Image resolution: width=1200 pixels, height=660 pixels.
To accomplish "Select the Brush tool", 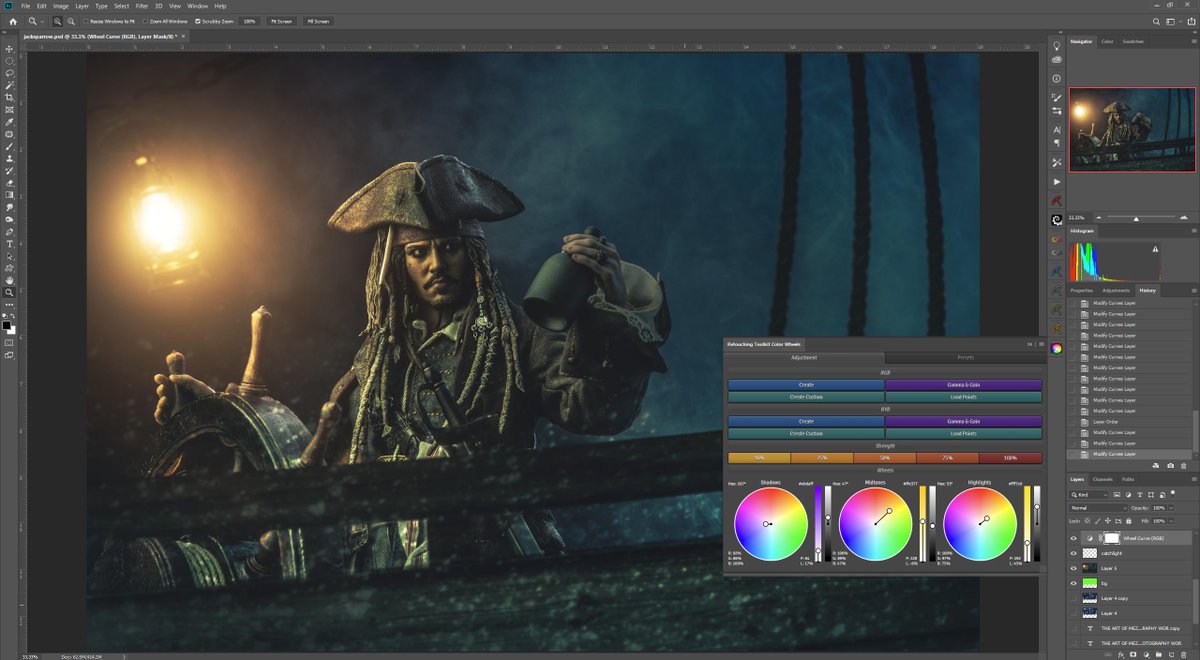I will point(10,146).
